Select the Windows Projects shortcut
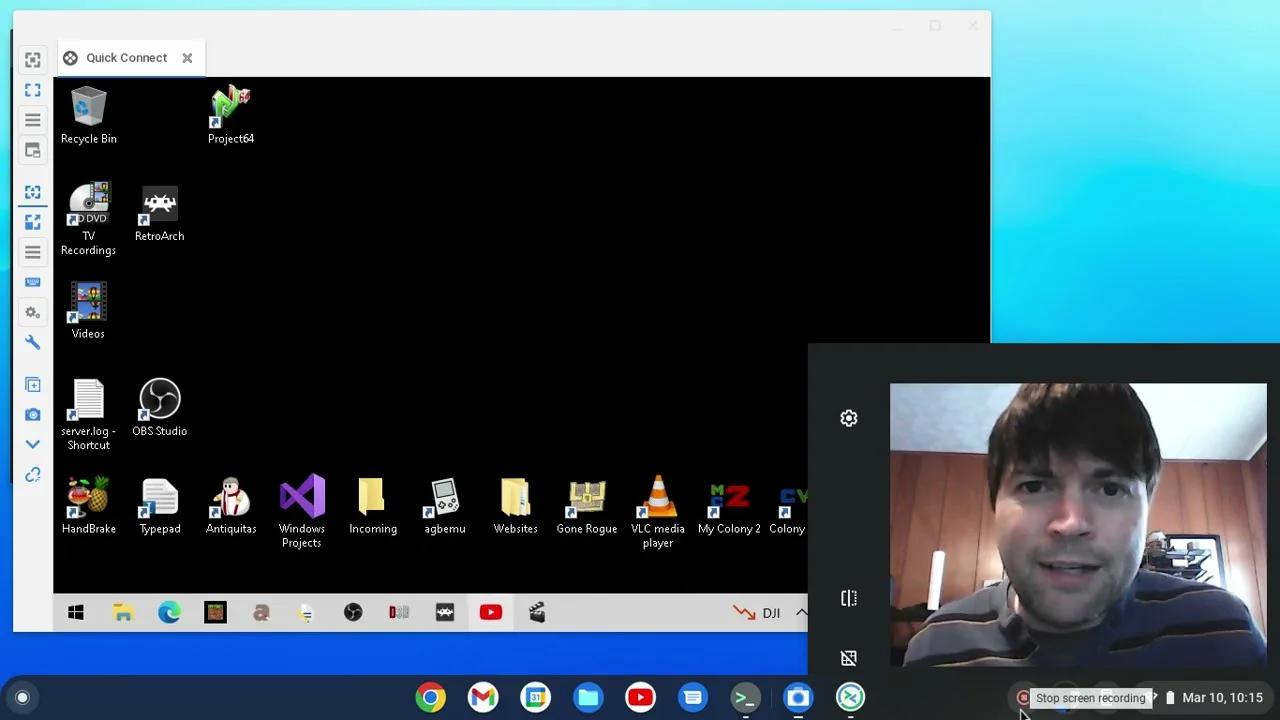 (x=302, y=512)
